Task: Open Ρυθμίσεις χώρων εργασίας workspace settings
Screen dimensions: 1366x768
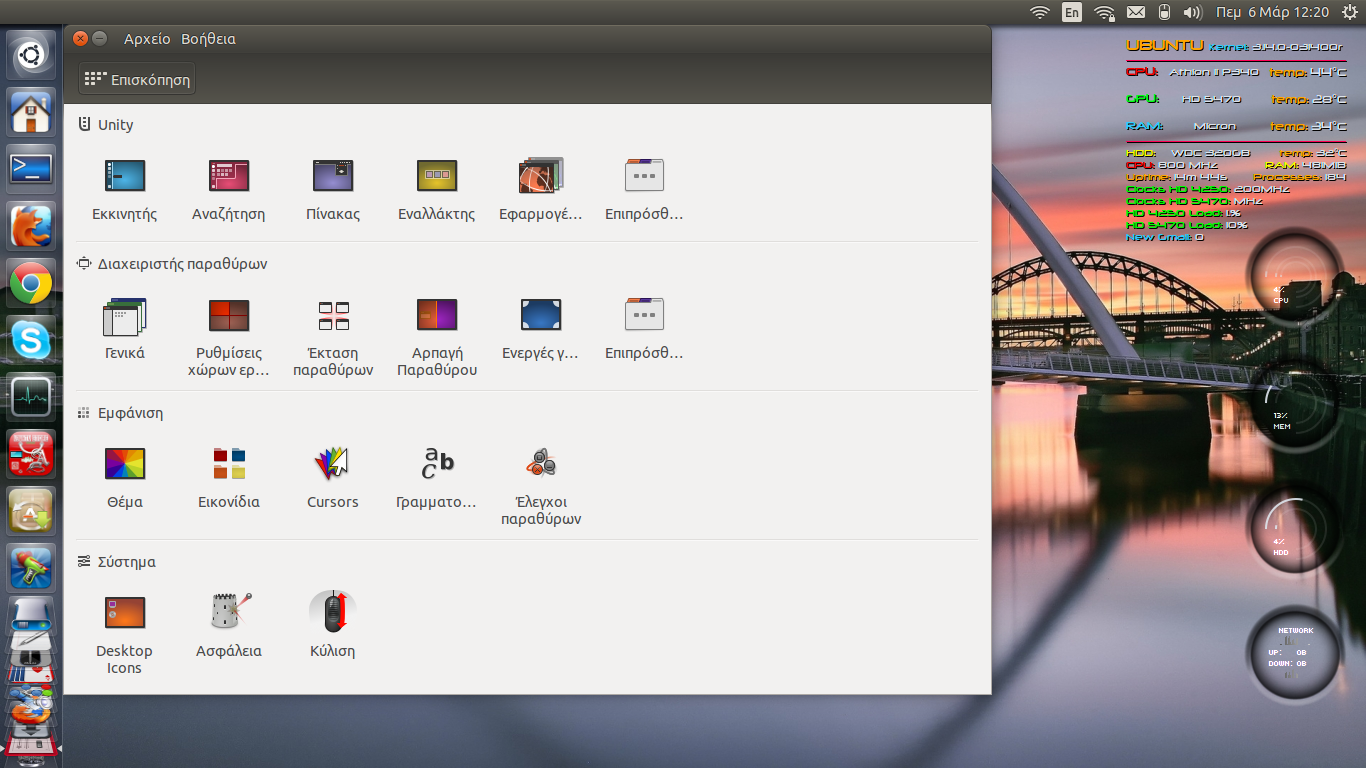Action: pos(228,316)
